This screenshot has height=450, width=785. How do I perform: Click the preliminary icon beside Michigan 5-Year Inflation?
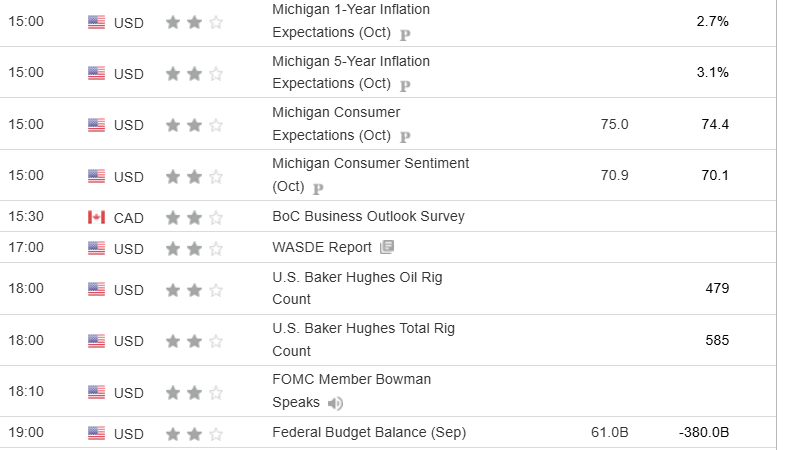pyautogui.click(x=405, y=85)
